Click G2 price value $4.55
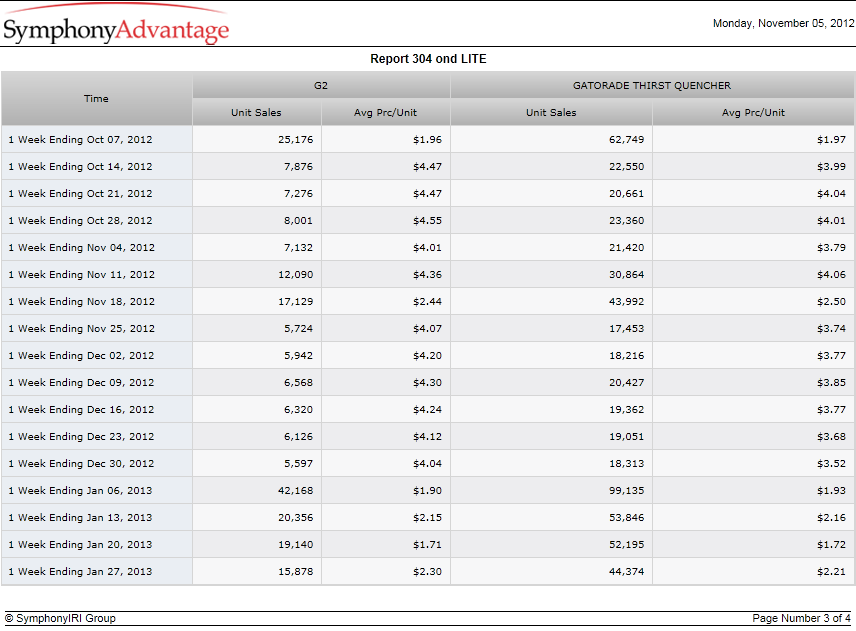This screenshot has height=631, width=856. [427, 221]
